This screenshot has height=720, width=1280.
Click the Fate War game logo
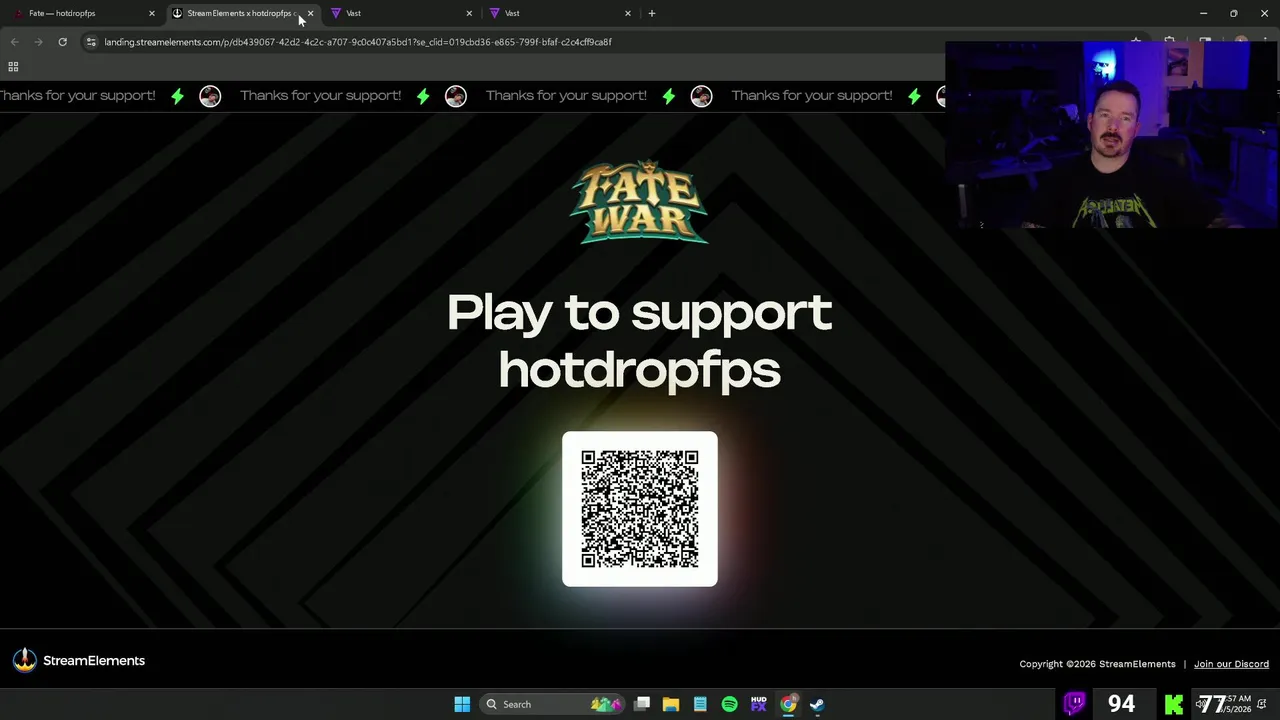[639, 202]
